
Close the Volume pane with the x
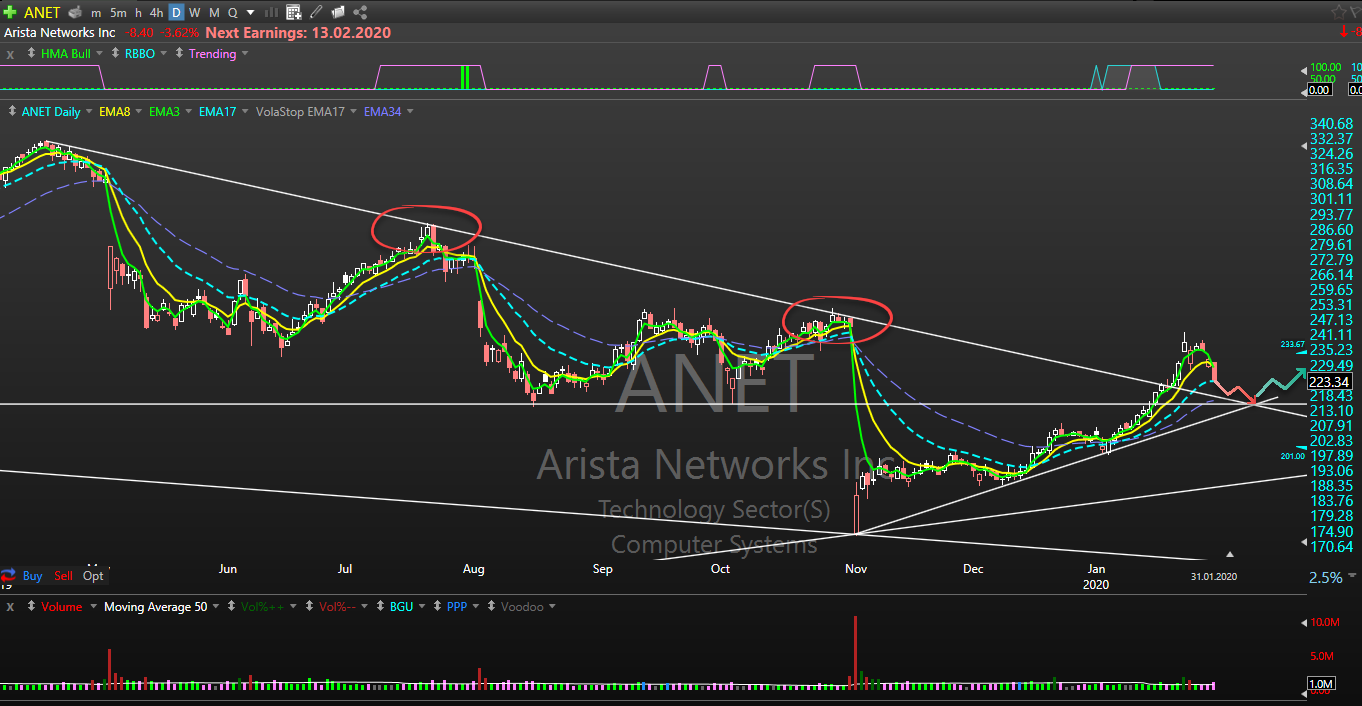tap(10, 606)
